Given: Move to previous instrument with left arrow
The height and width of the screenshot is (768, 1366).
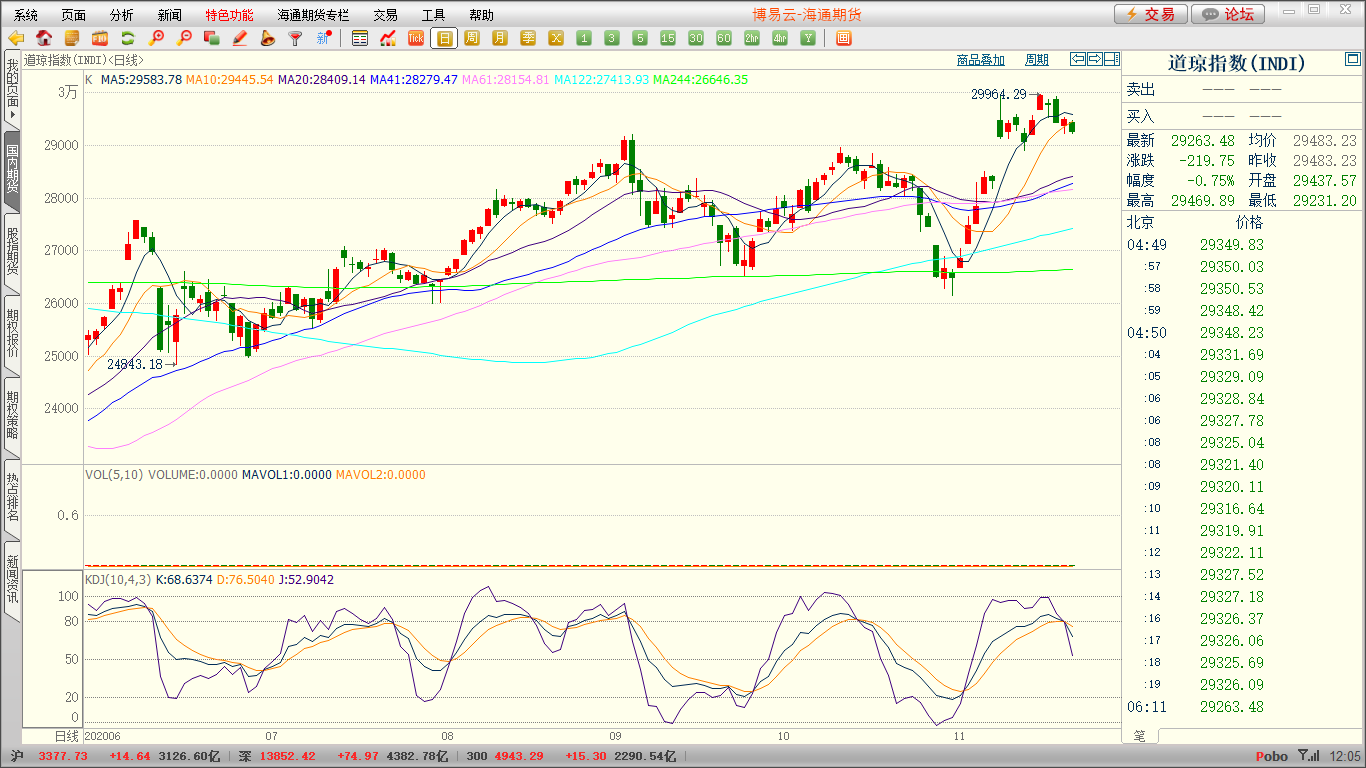Looking at the screenshot, I should 1078,59.
